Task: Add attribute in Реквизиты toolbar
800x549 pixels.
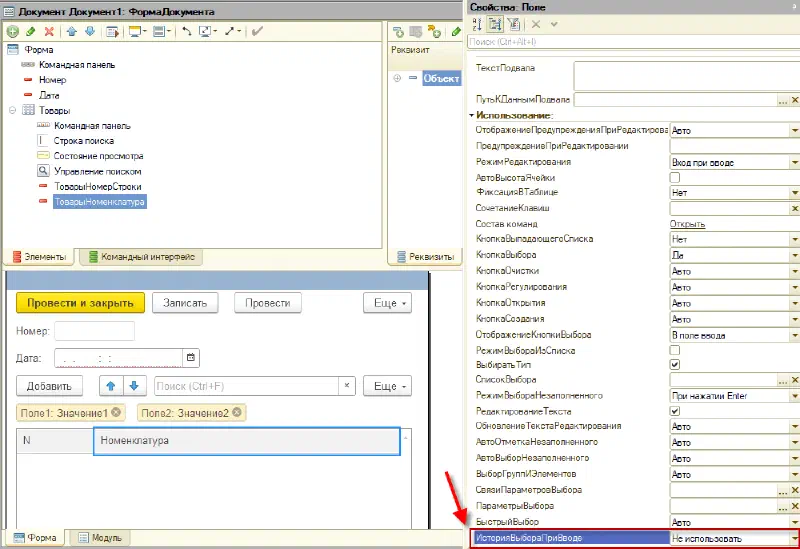Action: click(x=398, y=32)
